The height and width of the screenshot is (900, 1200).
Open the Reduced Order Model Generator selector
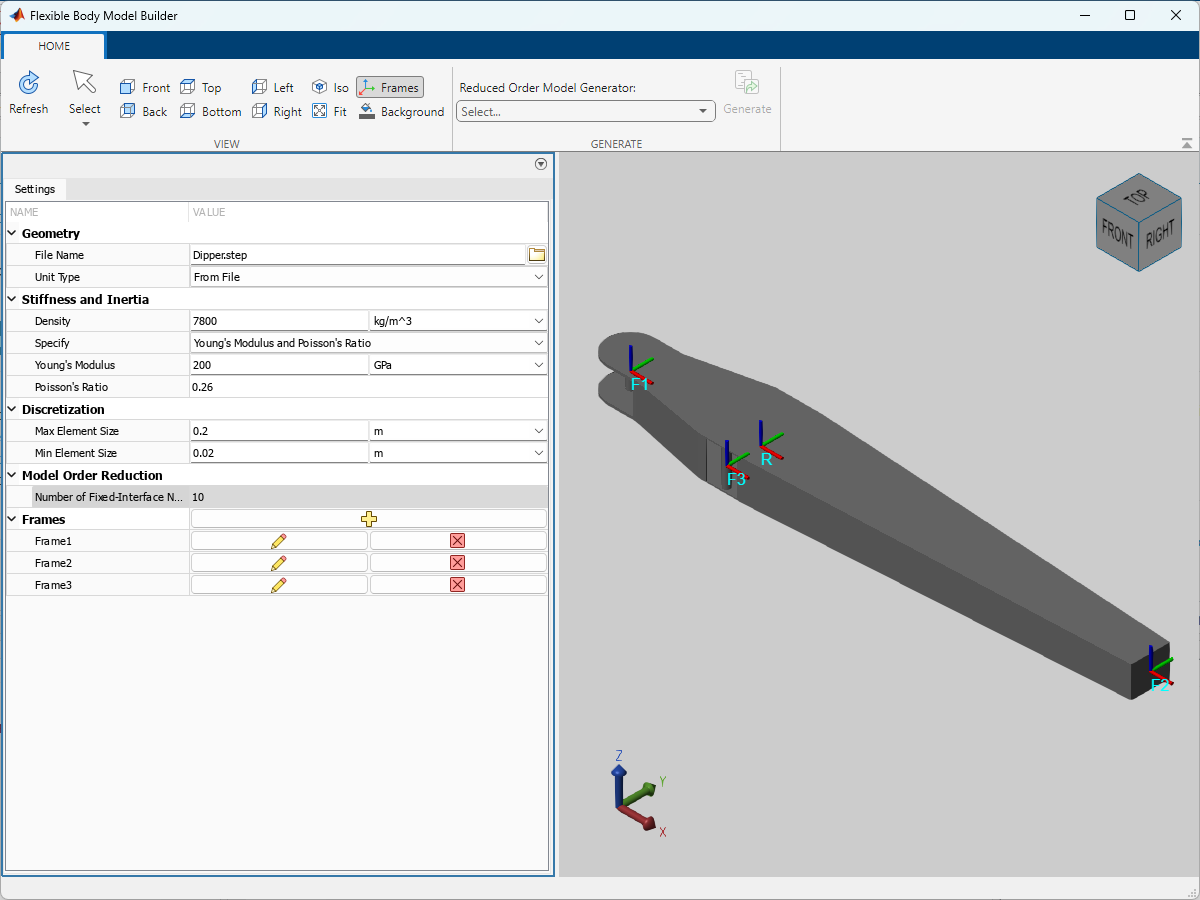[585, 111]
